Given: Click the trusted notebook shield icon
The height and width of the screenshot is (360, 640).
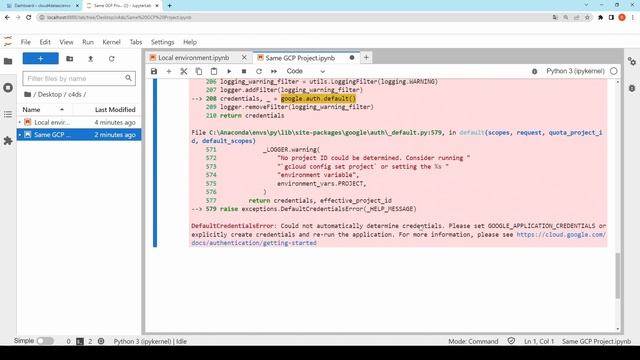Looking at the screenshot, I should click(x=511, y=341).
